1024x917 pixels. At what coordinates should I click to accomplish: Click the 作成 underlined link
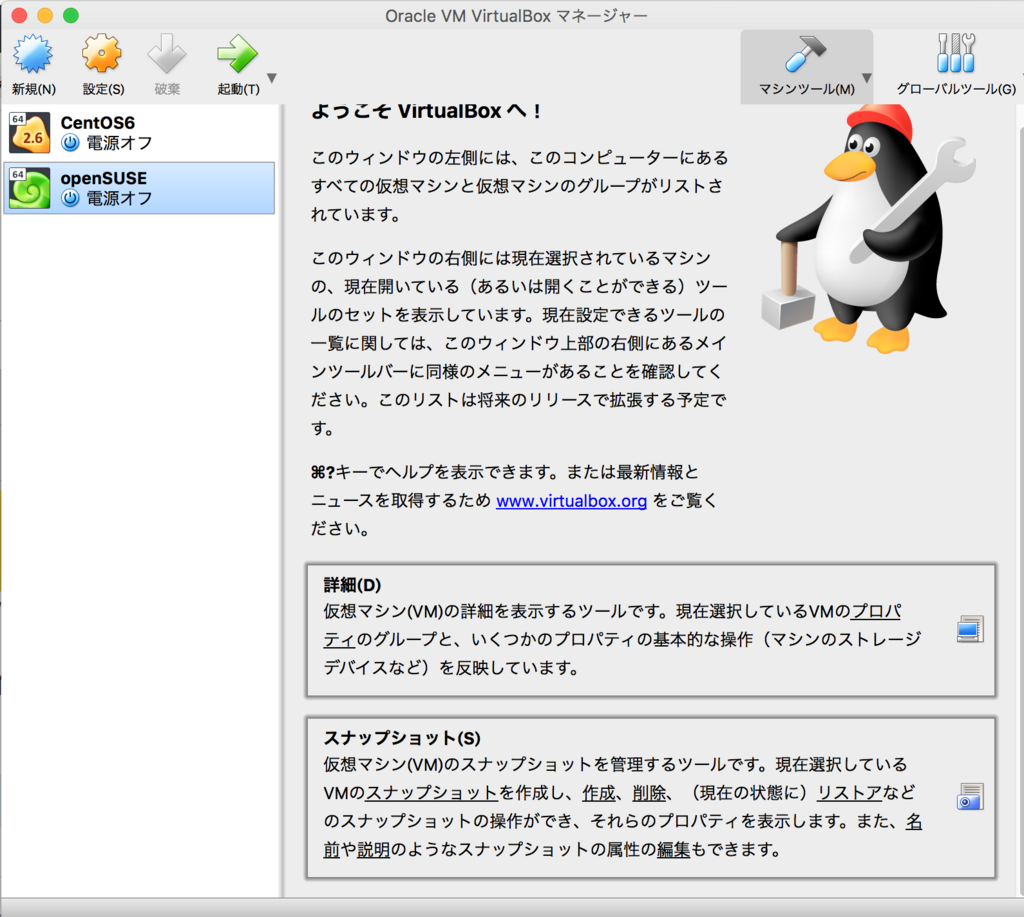coord(599,793)
